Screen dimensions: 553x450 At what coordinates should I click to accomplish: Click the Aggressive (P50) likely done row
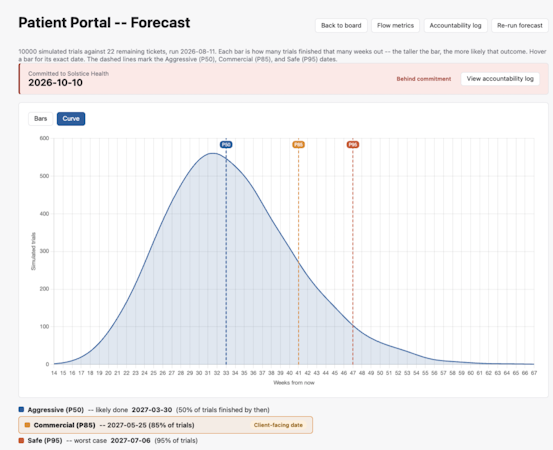click(x=144, y=410)
